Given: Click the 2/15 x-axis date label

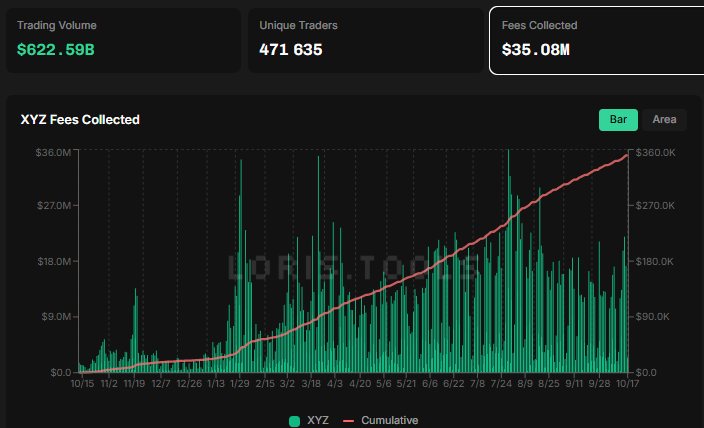Looking at the screenshot, I should pos(265,384).
